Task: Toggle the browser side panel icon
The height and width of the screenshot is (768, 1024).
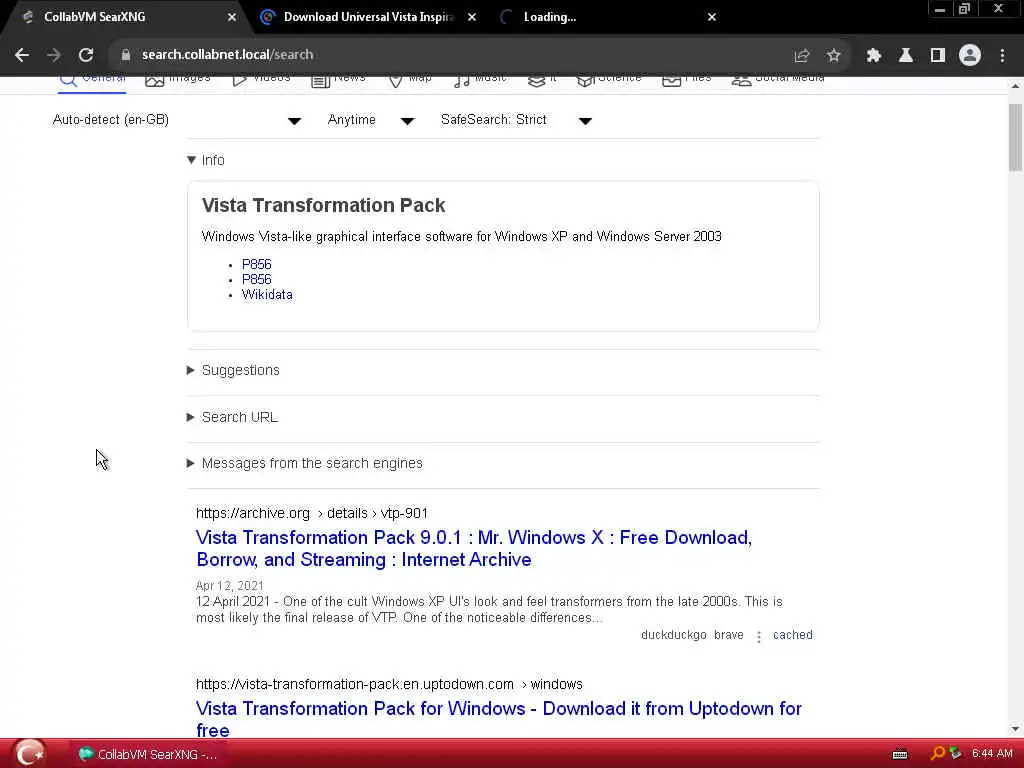Action: coord(938,56)
